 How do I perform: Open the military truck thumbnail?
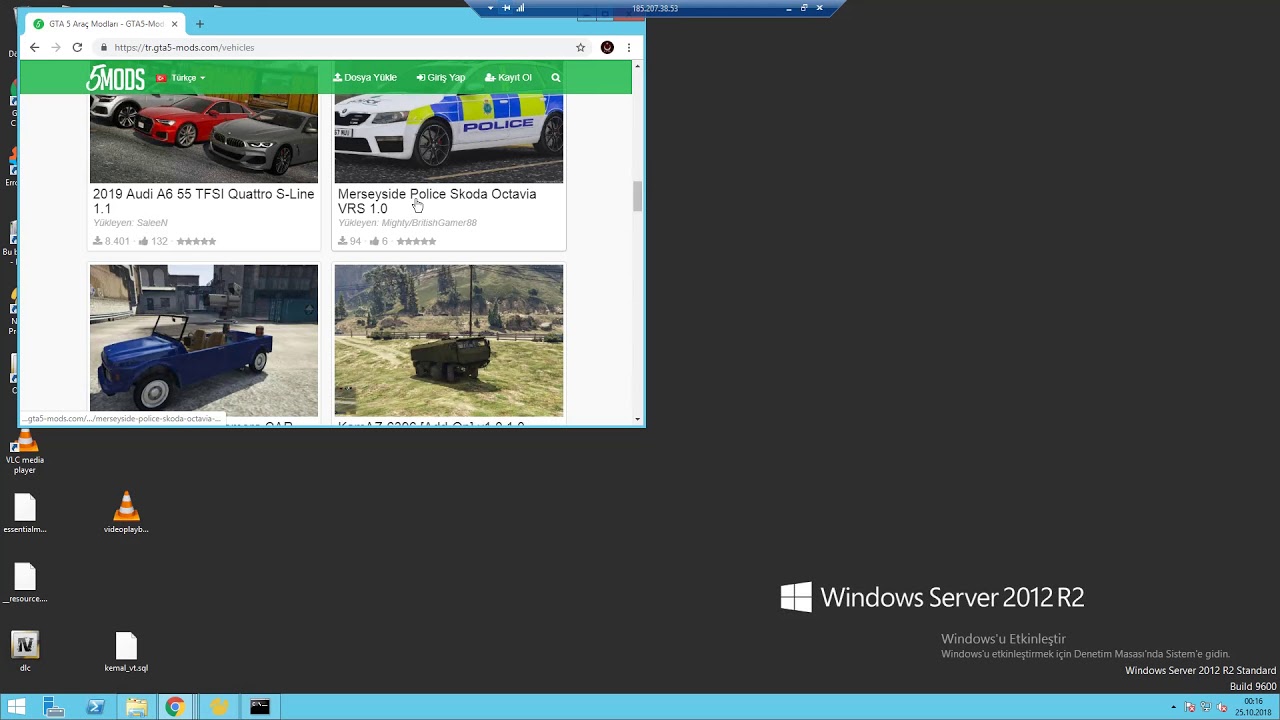pos(449,340)
